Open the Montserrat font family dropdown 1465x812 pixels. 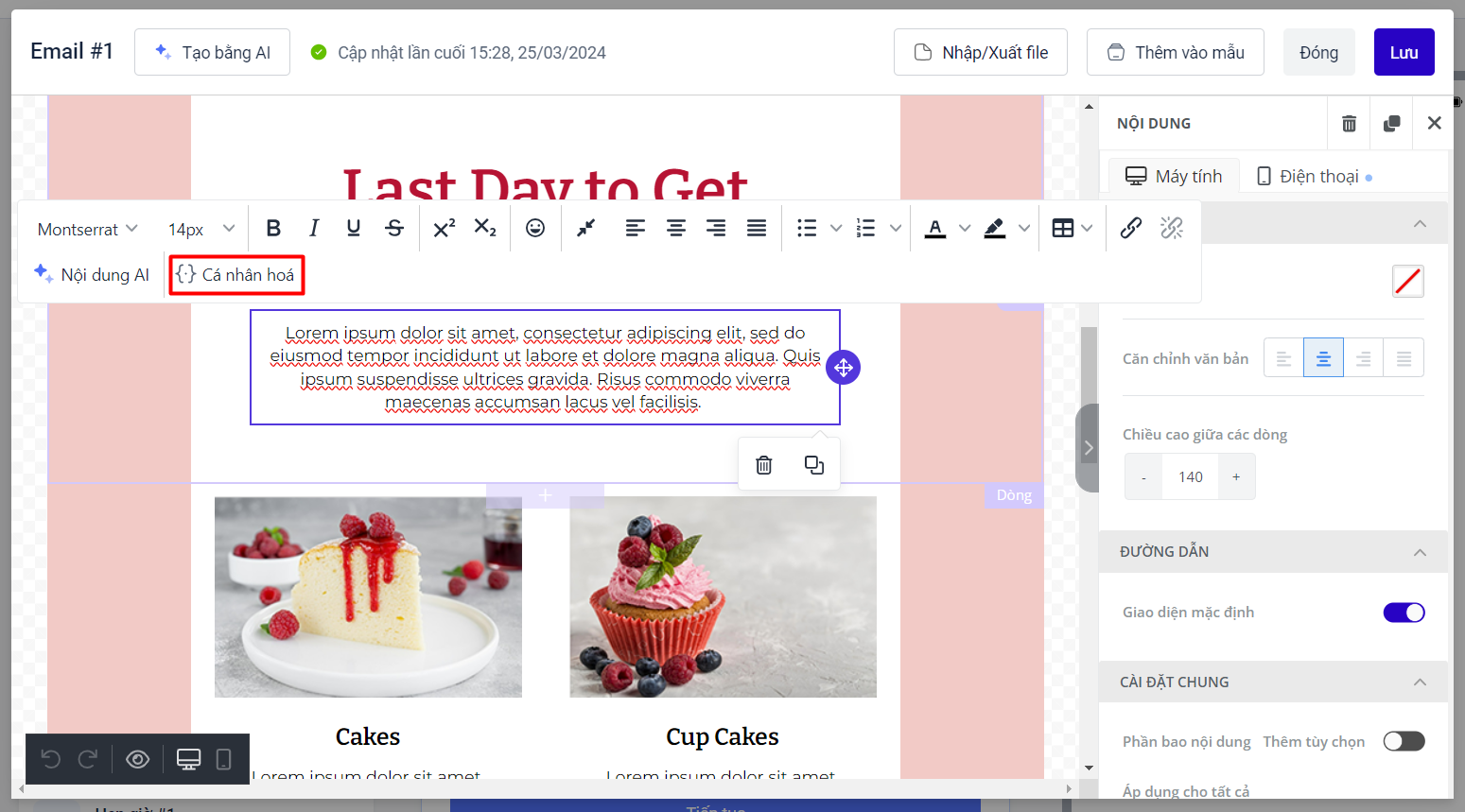click(x=88, y=229)
